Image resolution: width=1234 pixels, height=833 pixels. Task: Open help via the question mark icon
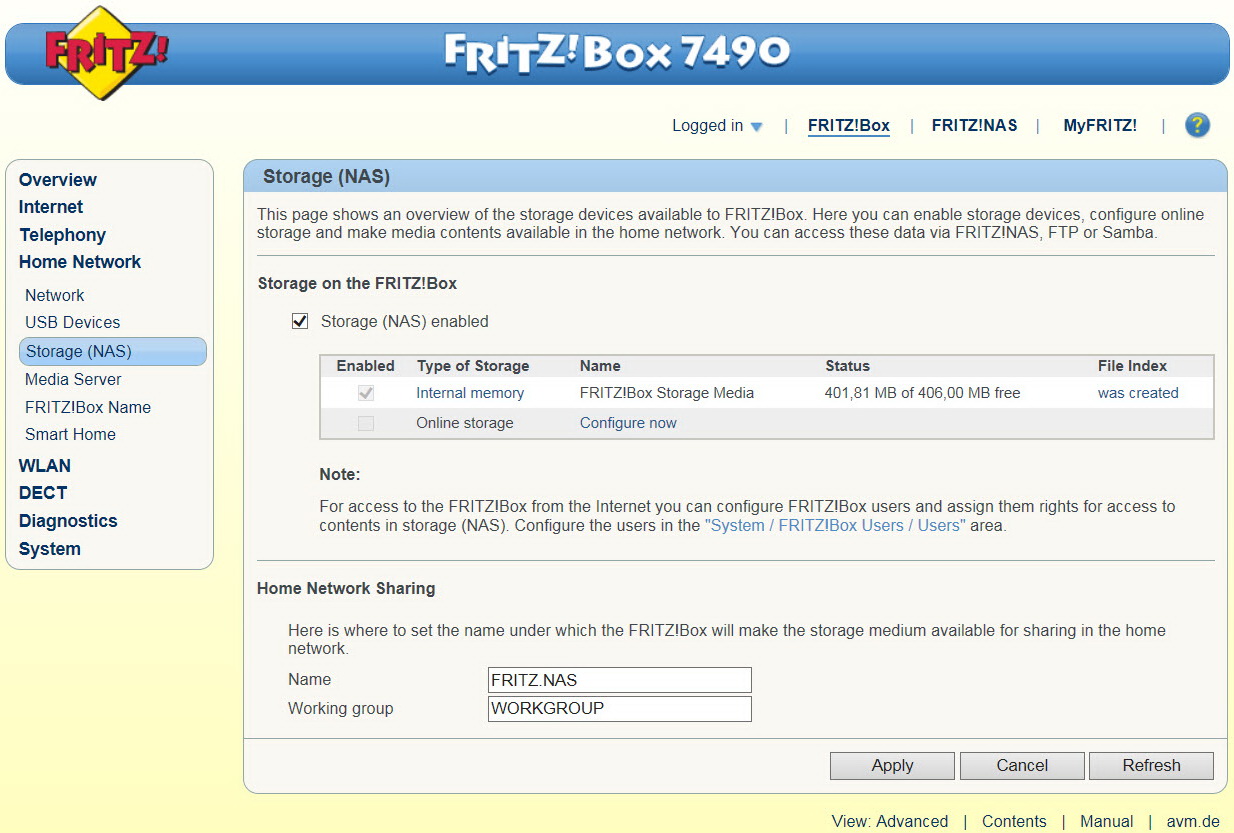[1197, 125]
